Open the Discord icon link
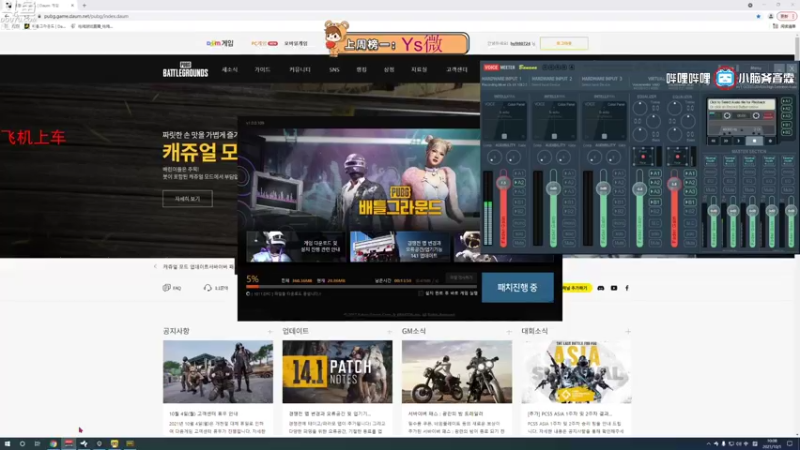Image resolution: width=800 pixels, height=450 pixels. click(601, 288)
